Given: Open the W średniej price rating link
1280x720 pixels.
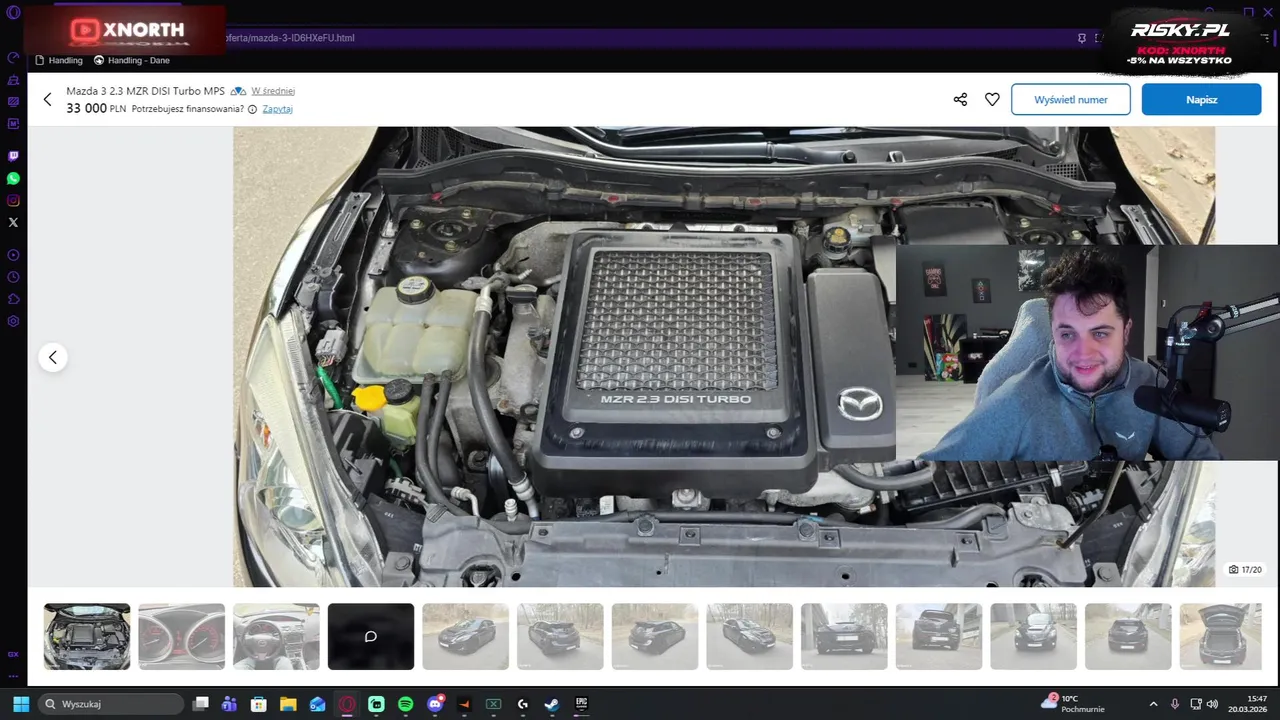Looking at the screenshot, I should click(273, 91).
